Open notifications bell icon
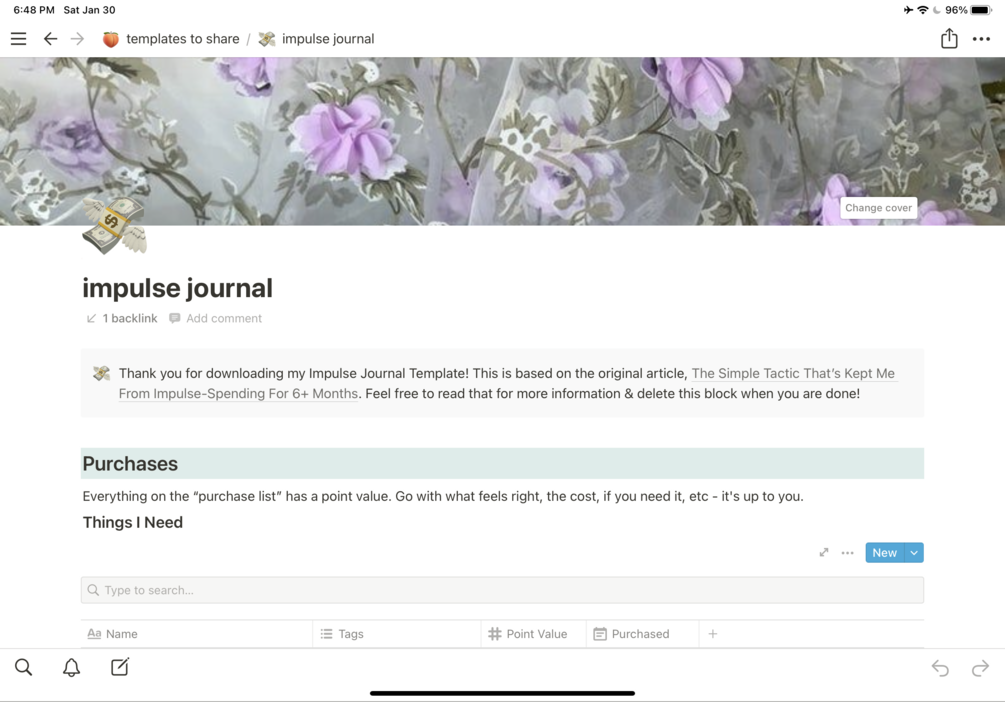The width and height of the screenshot is (1005, 702). [x=71, y=667]
